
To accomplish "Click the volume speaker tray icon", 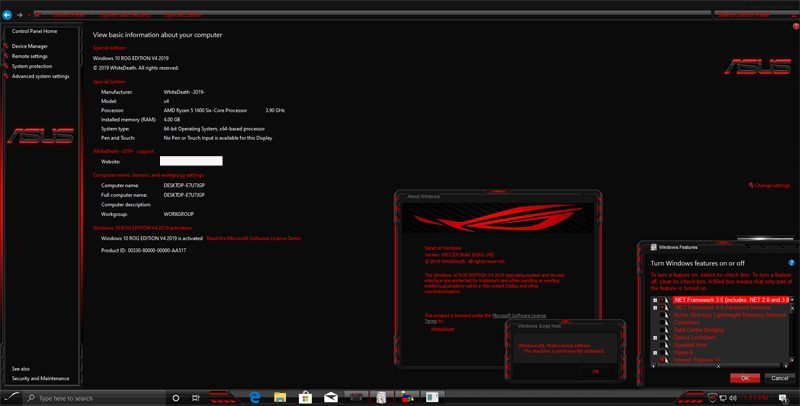I will 733,398.
